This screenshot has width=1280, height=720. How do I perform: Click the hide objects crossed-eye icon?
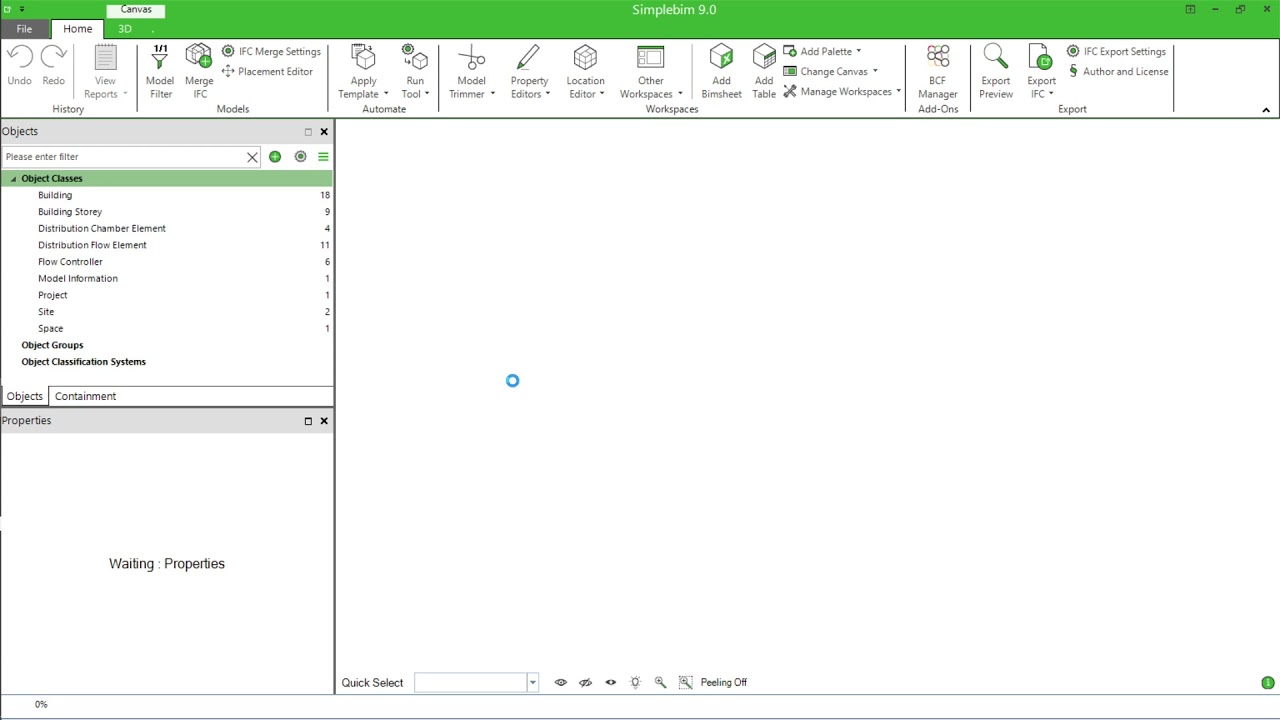(x=585, y=682)
